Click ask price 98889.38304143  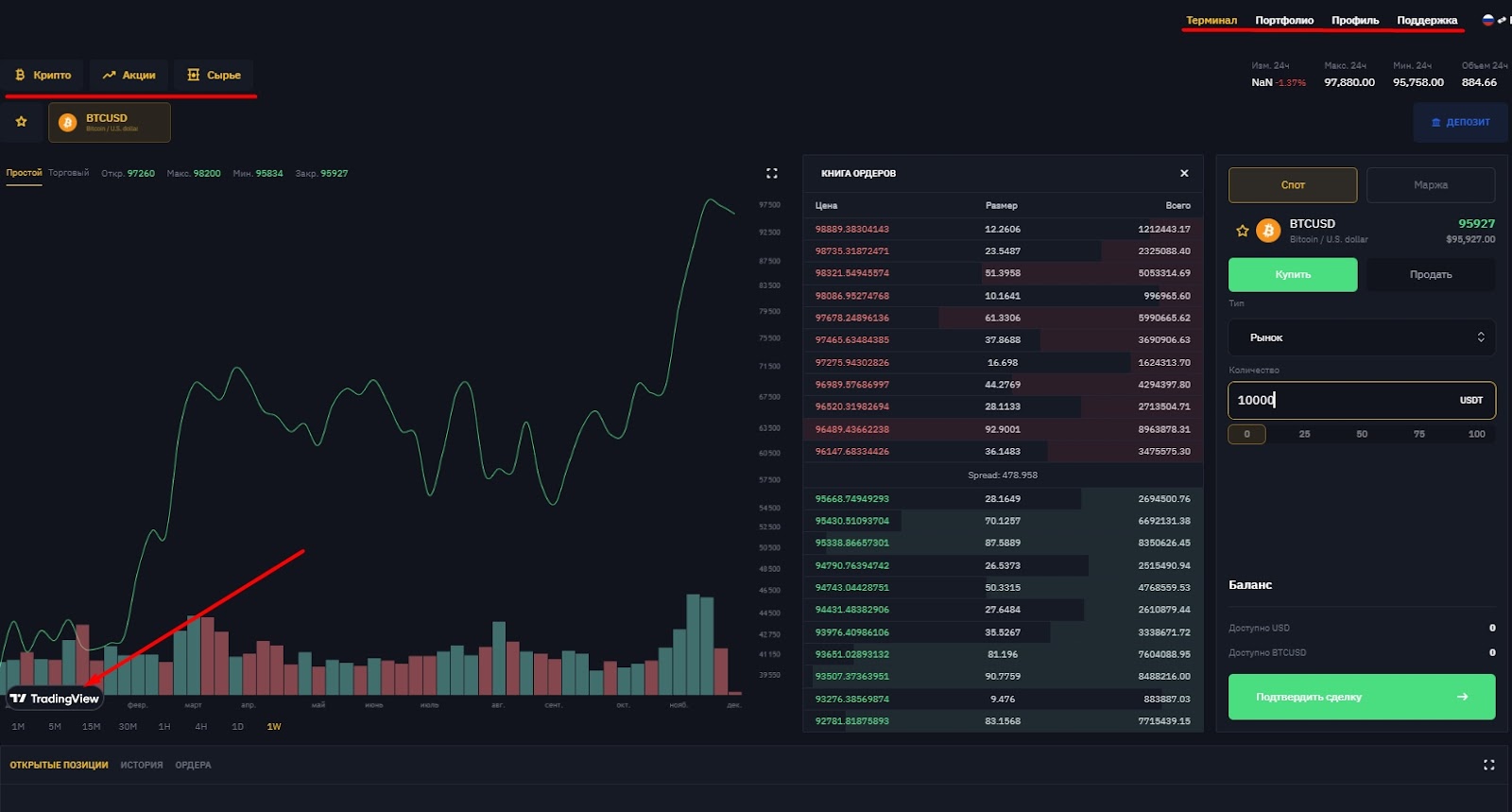coord(851,229)
